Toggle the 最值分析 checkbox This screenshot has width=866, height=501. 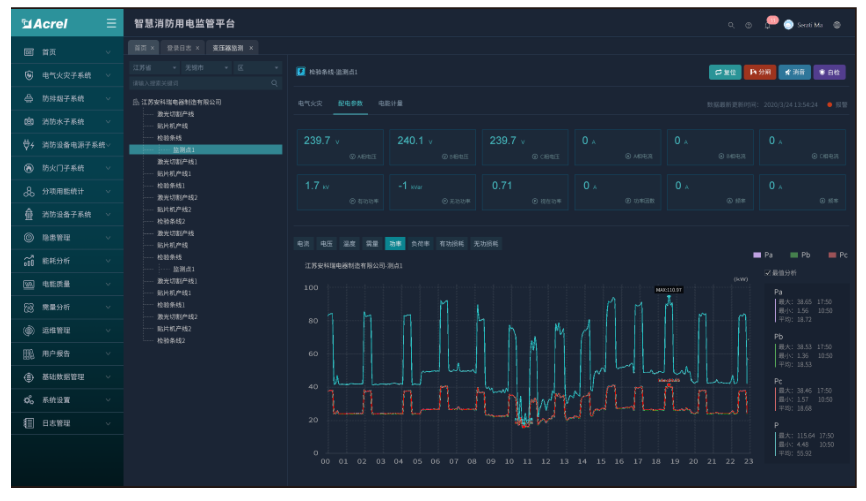click(767, 272)
